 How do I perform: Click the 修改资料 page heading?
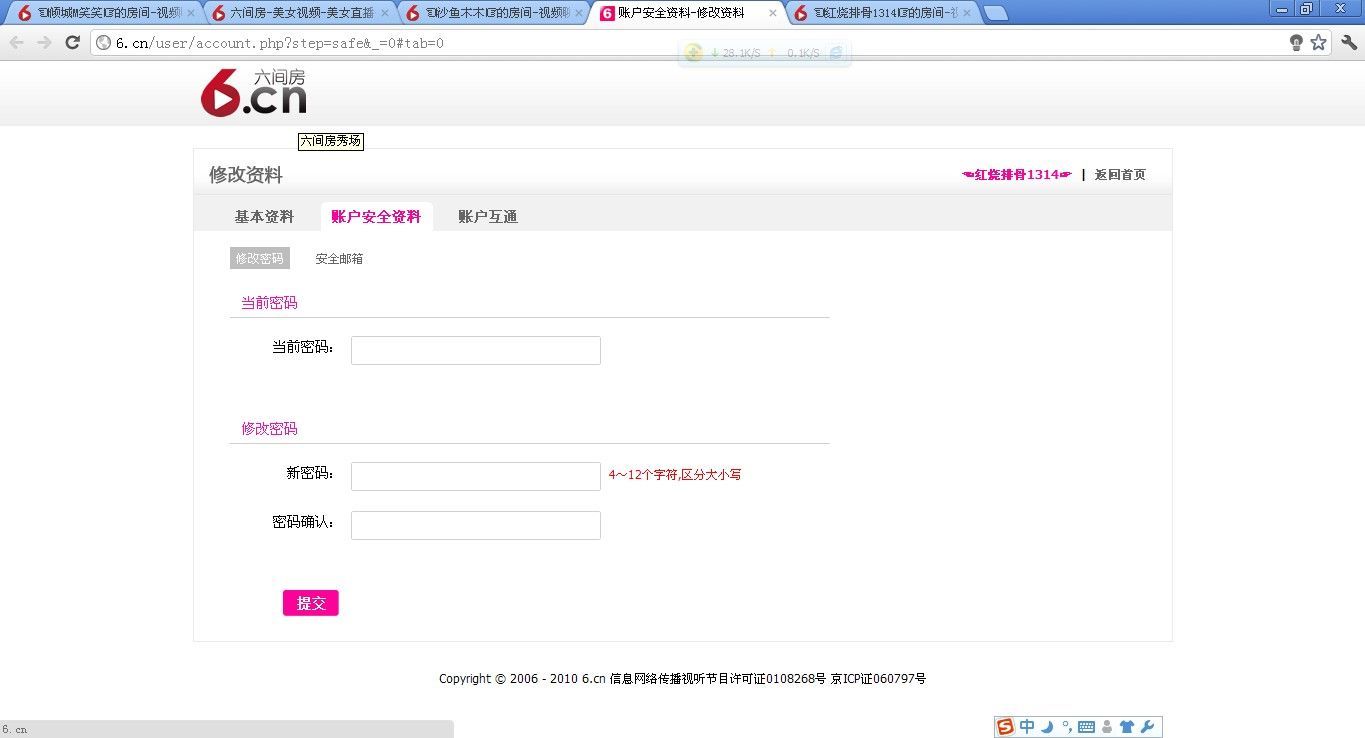pyautogui.click(x=246, y=175)
